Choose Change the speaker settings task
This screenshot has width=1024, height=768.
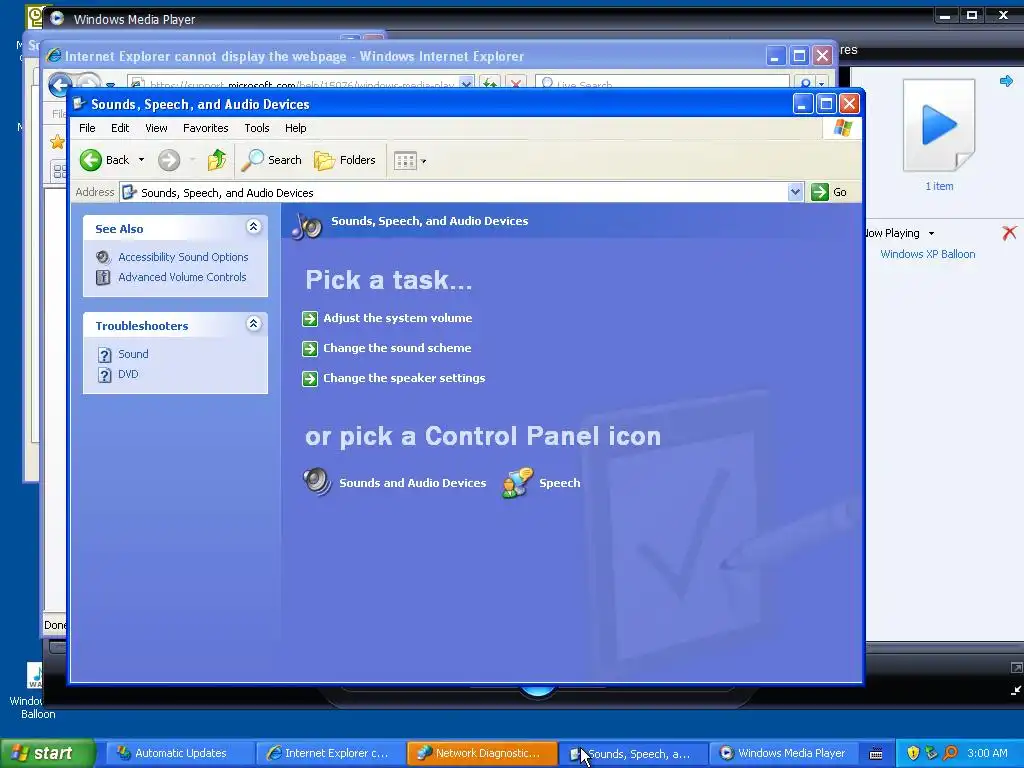click(x=404, y=378)
